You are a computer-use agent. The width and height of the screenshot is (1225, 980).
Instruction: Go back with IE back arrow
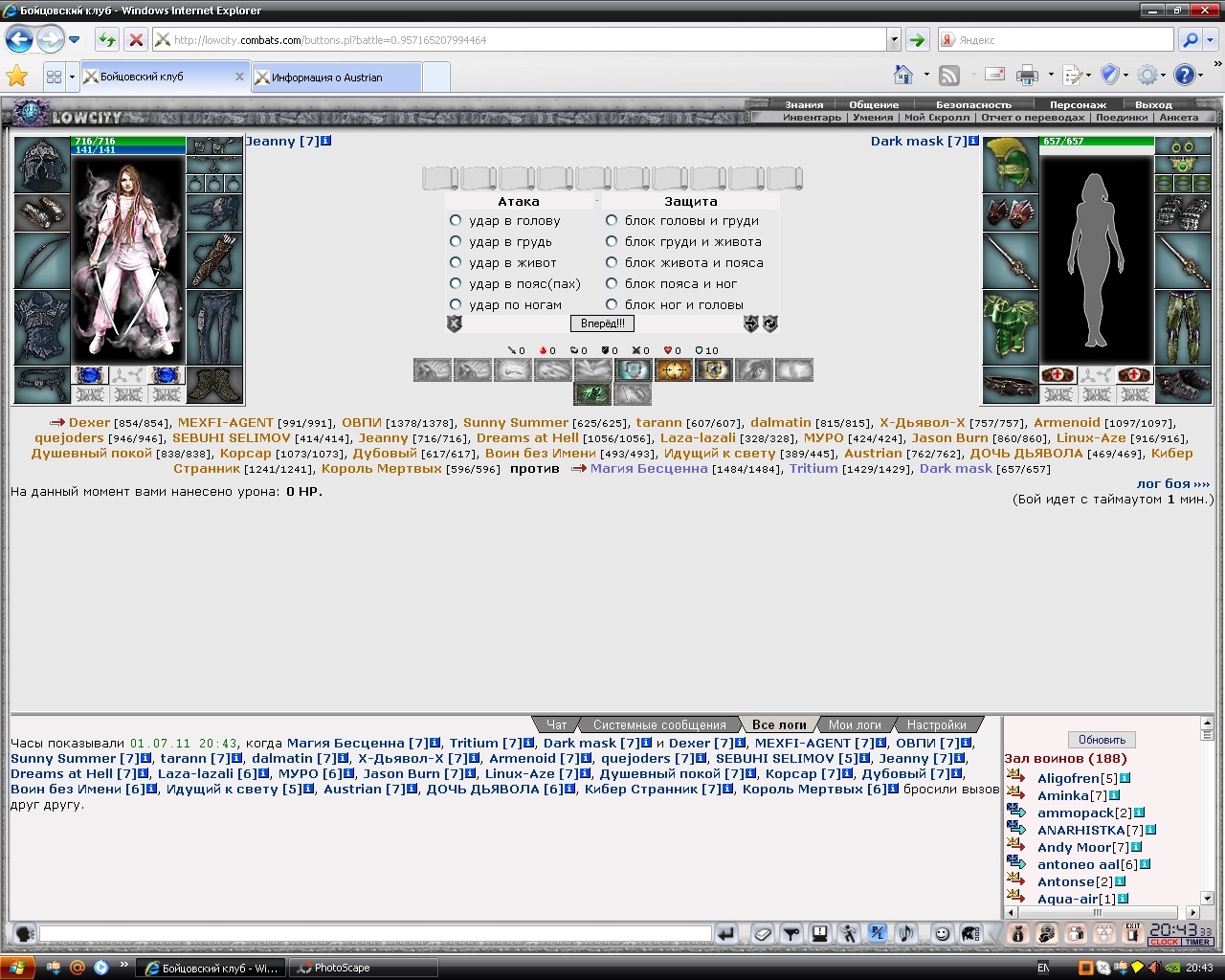[x=19, y=40]
